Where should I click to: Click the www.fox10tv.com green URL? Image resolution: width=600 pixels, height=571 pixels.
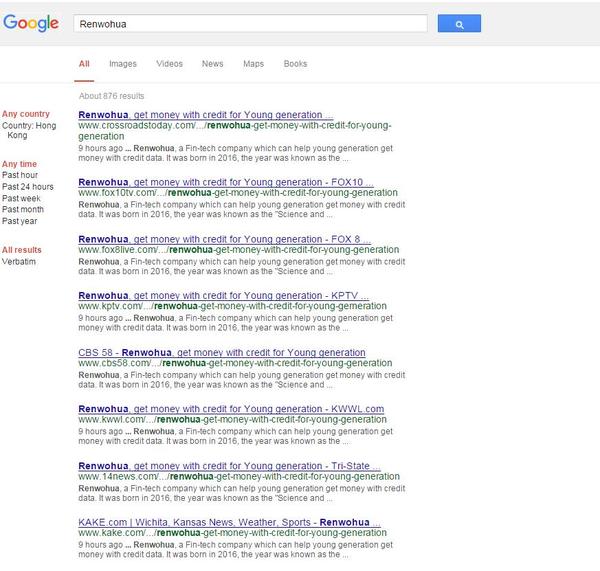click(238, 193)
